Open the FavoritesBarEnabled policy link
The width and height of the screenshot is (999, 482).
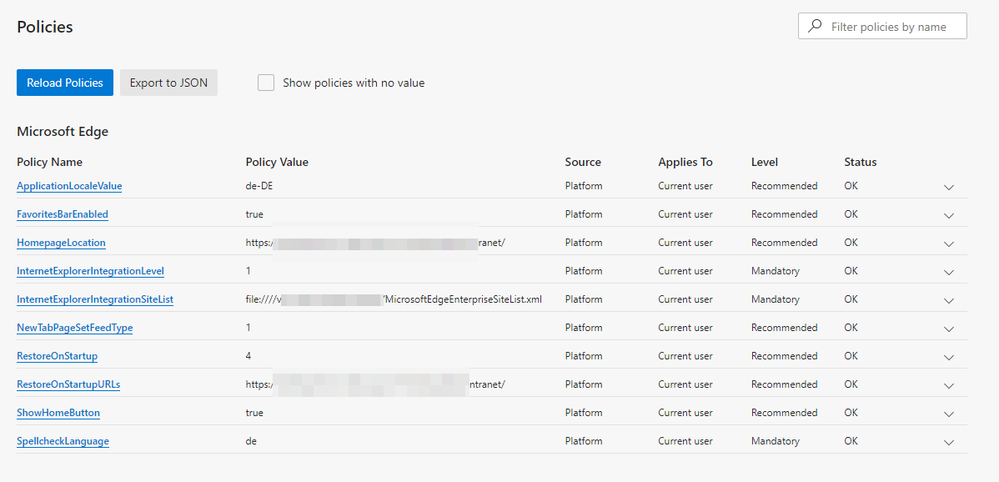(62, 215)
